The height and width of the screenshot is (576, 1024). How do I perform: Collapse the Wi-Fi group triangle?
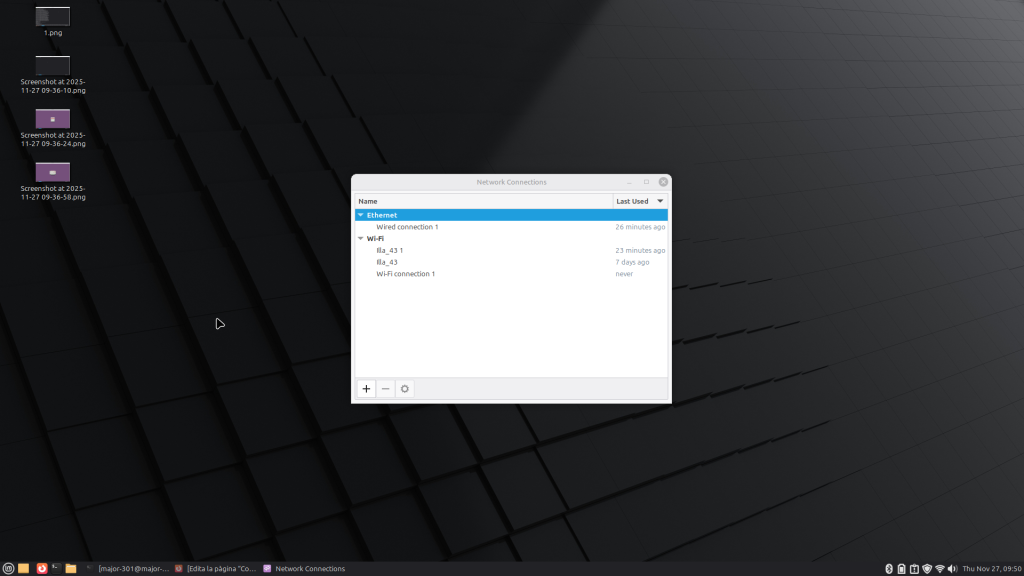[x=361, y=239]
